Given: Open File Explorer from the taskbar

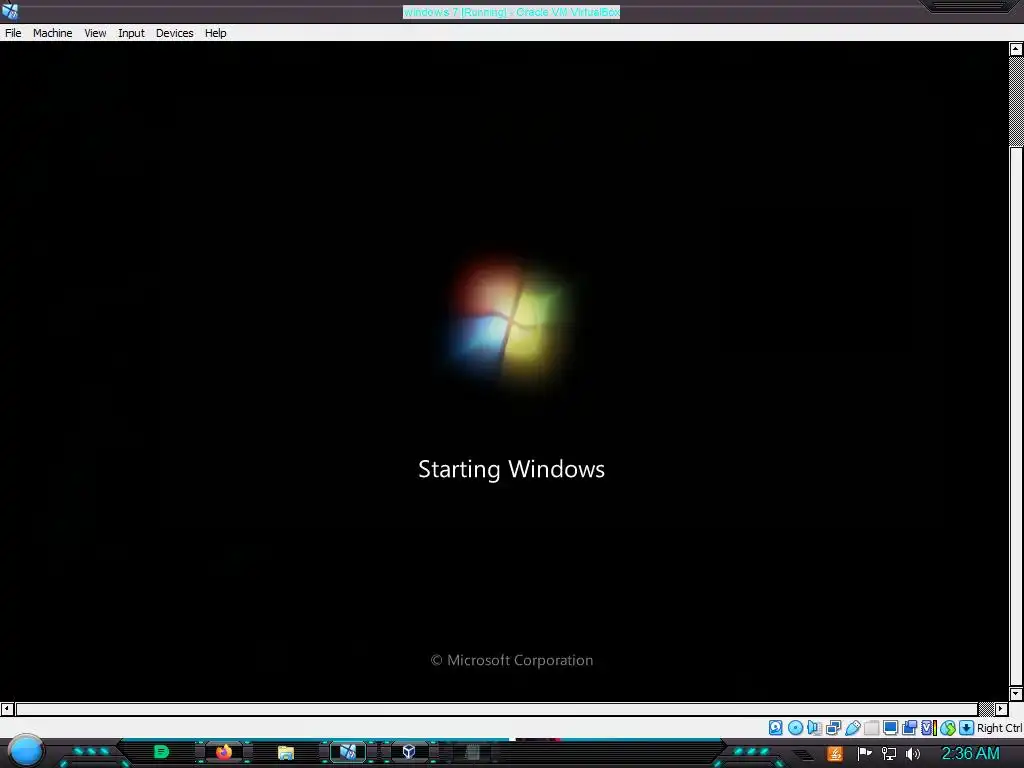Looking at the screenshot, I should [x=285, y=753].
